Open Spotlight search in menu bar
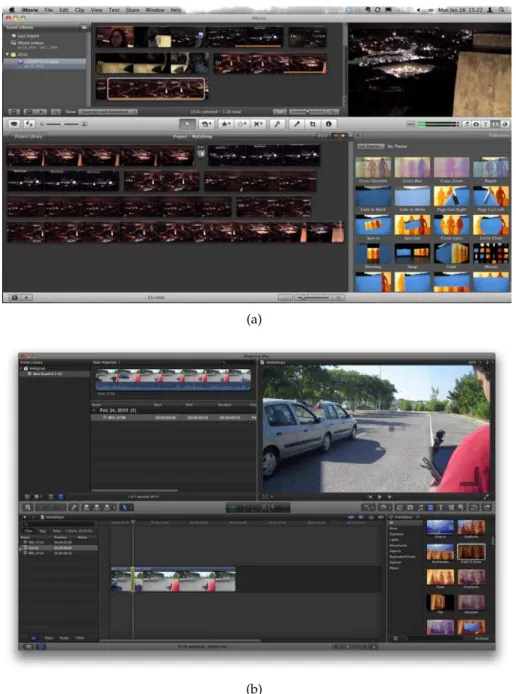The height and width of the screenshot is (694, 516). click(502, 10)
